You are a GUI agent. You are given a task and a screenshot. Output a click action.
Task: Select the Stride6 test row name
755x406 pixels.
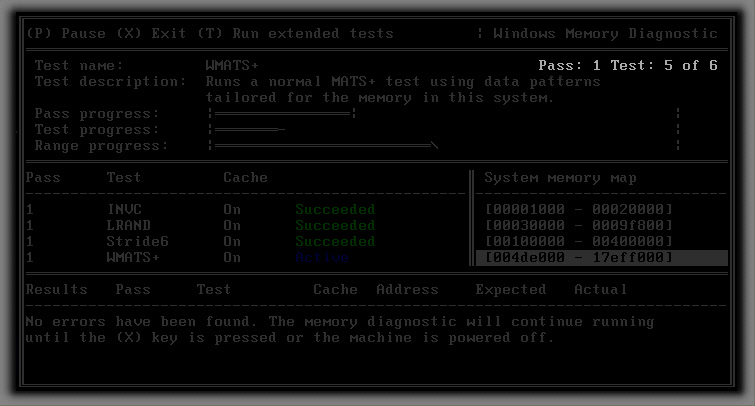[138, 241]
